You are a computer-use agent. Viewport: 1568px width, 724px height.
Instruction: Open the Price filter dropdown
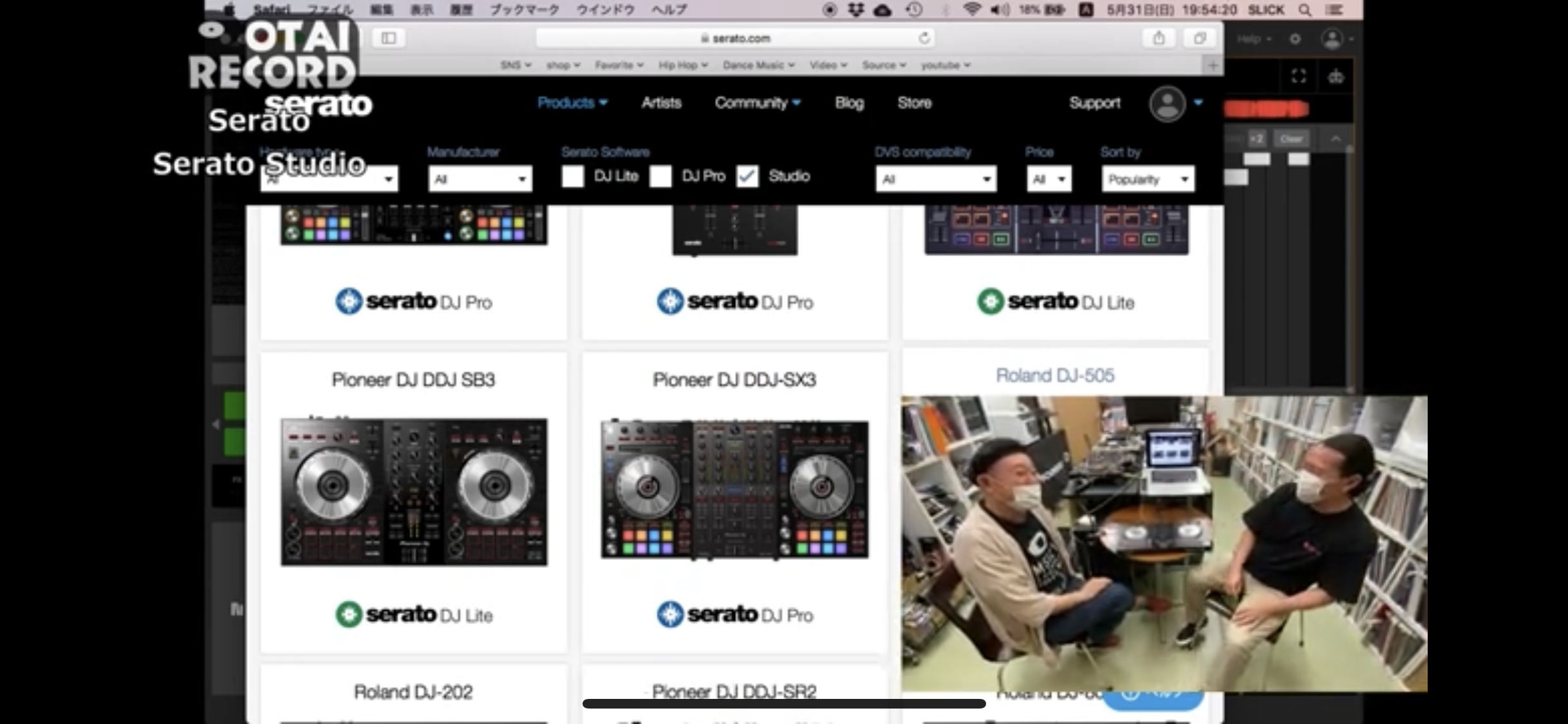click(1049, 179)
